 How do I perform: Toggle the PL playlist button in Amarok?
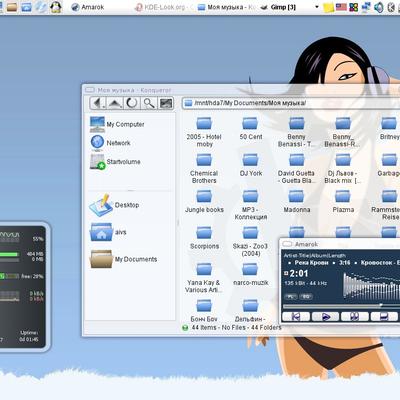[x=291, y=296]
